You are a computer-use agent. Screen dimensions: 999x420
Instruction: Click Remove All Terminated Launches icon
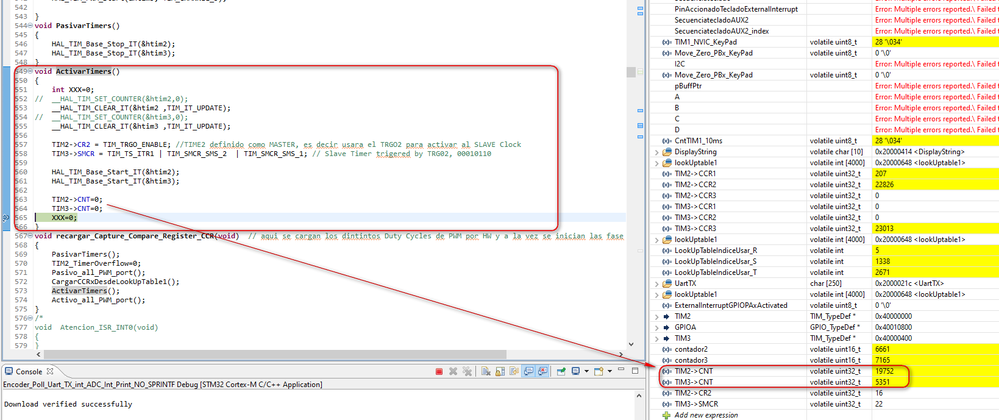467,371
